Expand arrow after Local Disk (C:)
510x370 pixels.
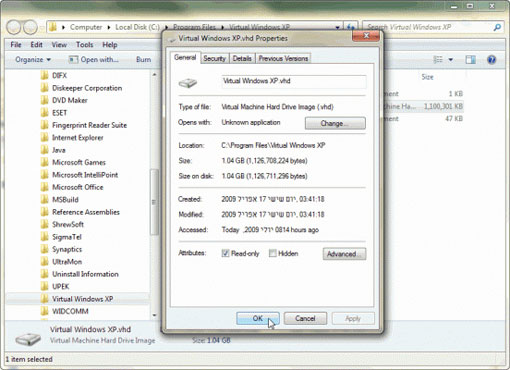[166, 27]
